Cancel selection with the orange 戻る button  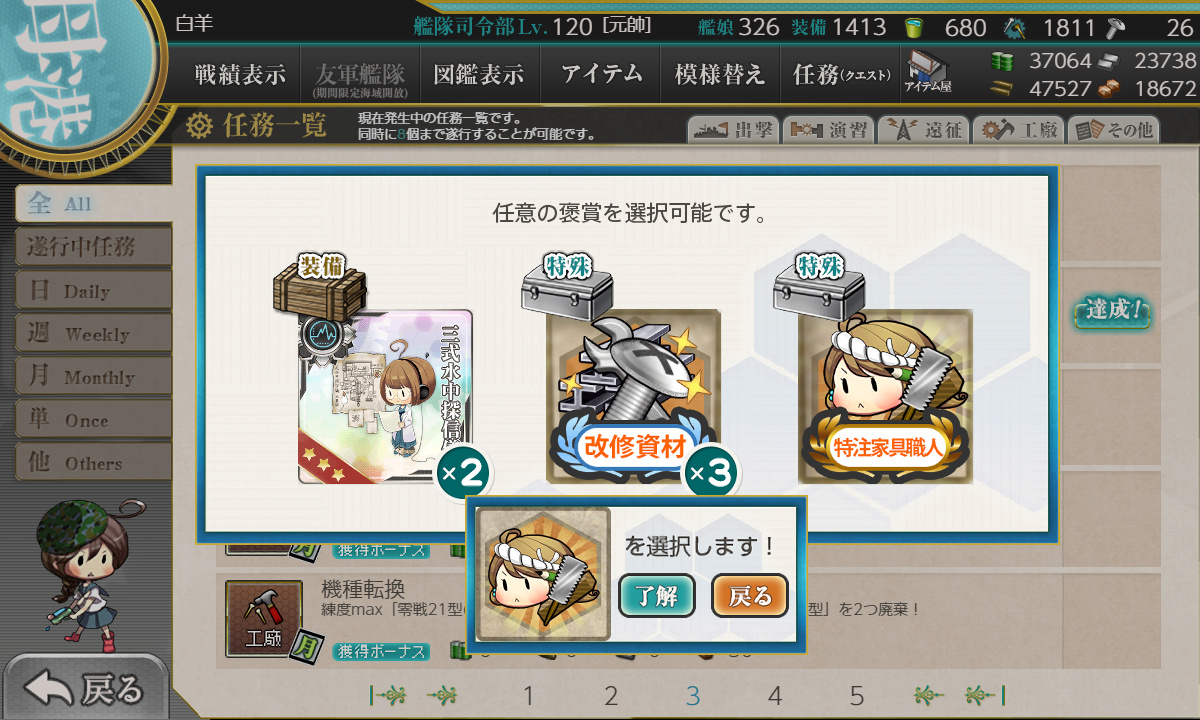click(x=750, y=597)
